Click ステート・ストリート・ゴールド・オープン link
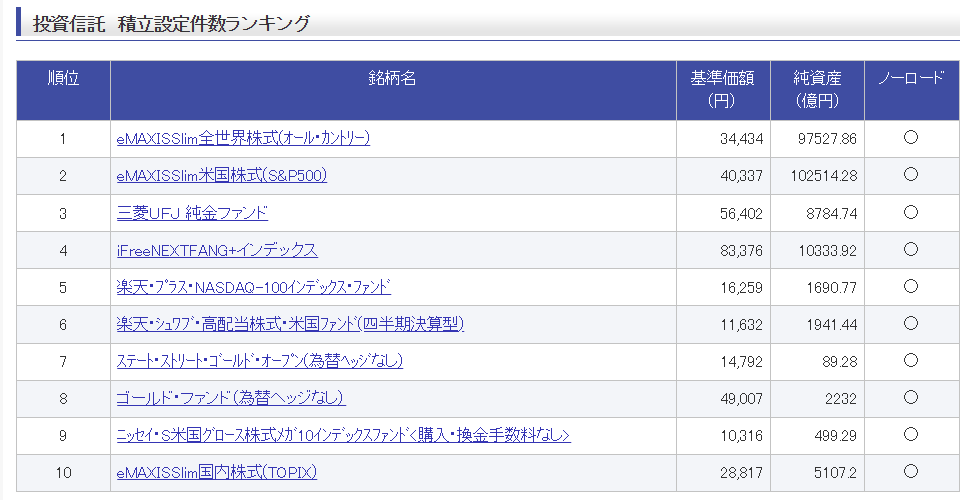Viewport: 965px width, 500px height. [x=259, y=361]
